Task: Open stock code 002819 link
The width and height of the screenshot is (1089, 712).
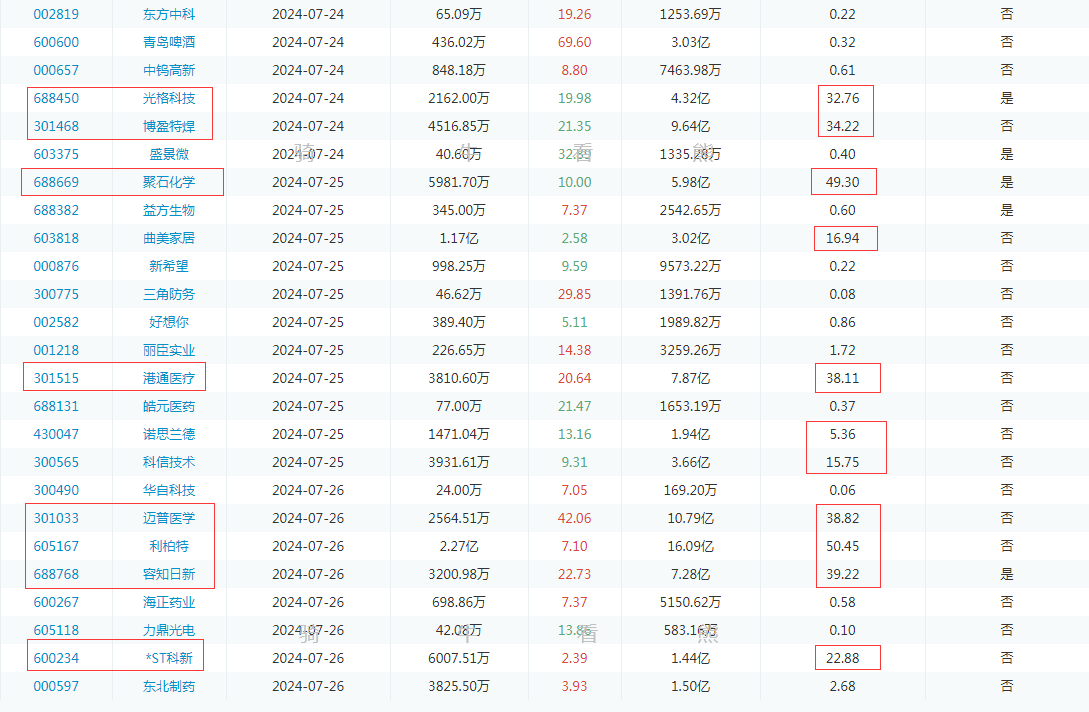Action: (x=56, y=14)
